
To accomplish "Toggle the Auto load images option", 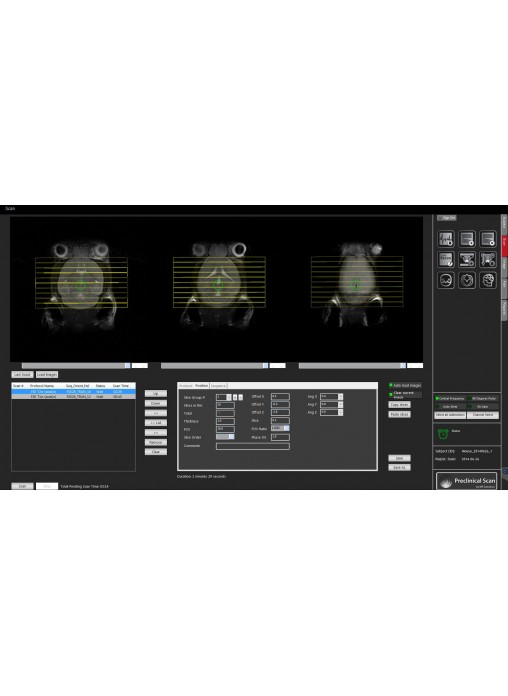I will point(391,385).
